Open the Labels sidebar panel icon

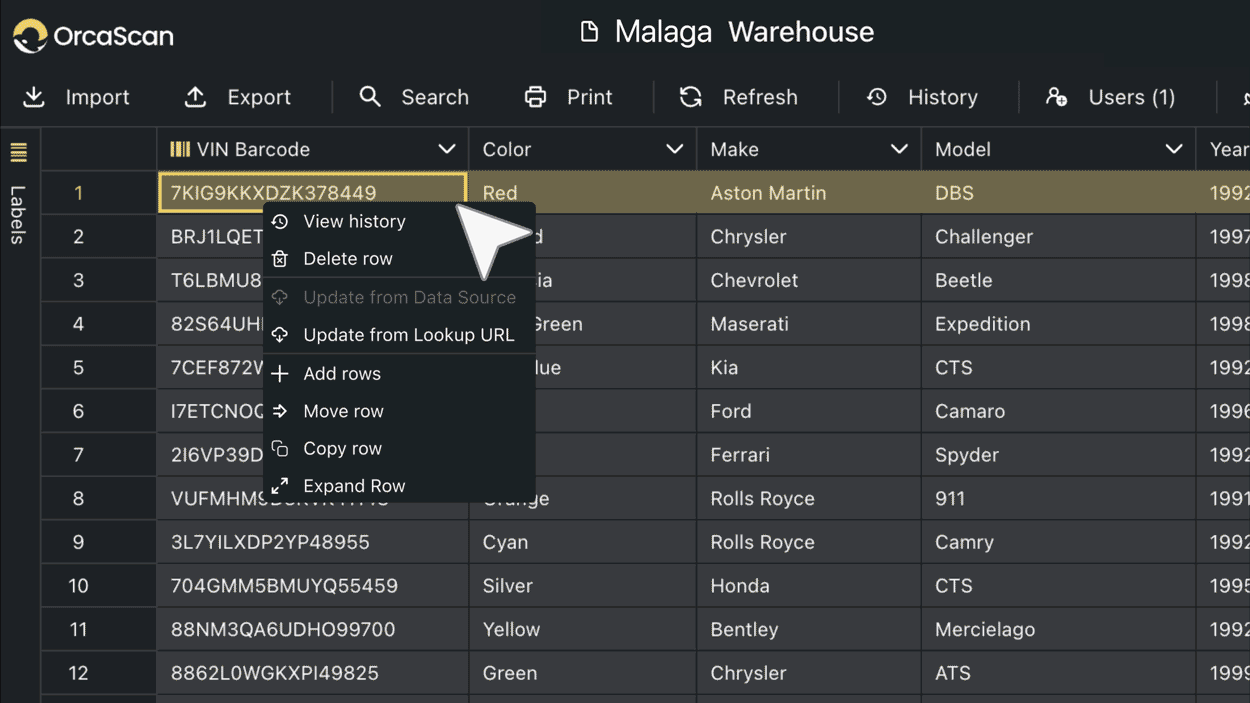pyautogui.click(x=19, y=152)
